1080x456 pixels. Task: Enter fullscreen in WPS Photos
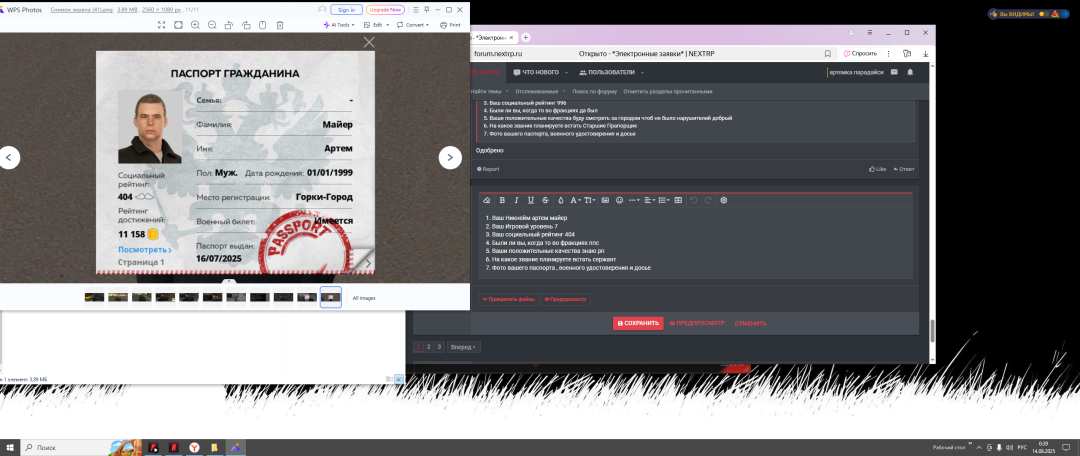click(x=161, y=25)
